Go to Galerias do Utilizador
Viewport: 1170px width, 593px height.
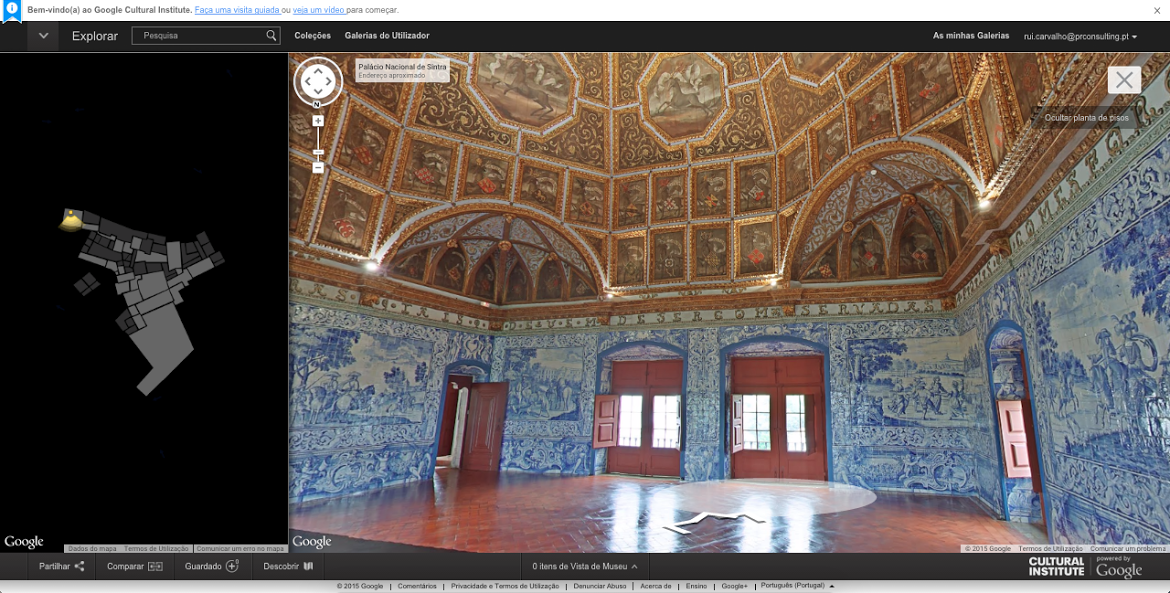pos(387,36)
